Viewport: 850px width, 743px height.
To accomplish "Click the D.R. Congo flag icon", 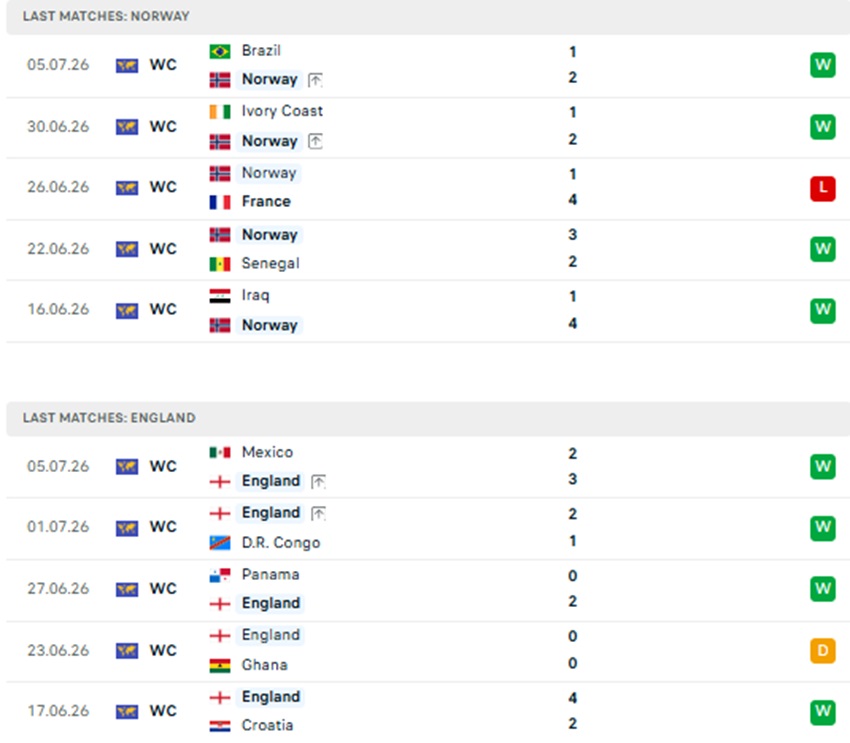I will (220, 542).
